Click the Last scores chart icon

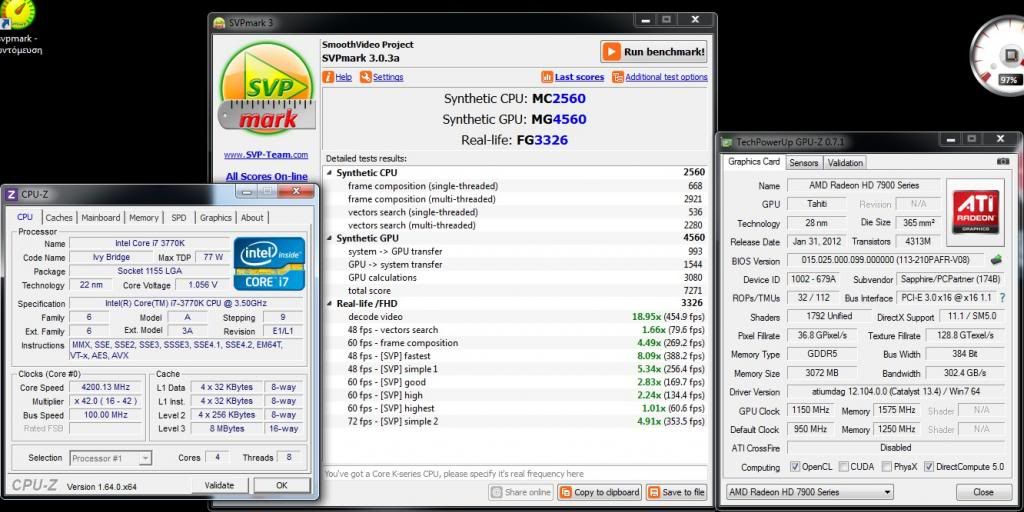(547, 77)
